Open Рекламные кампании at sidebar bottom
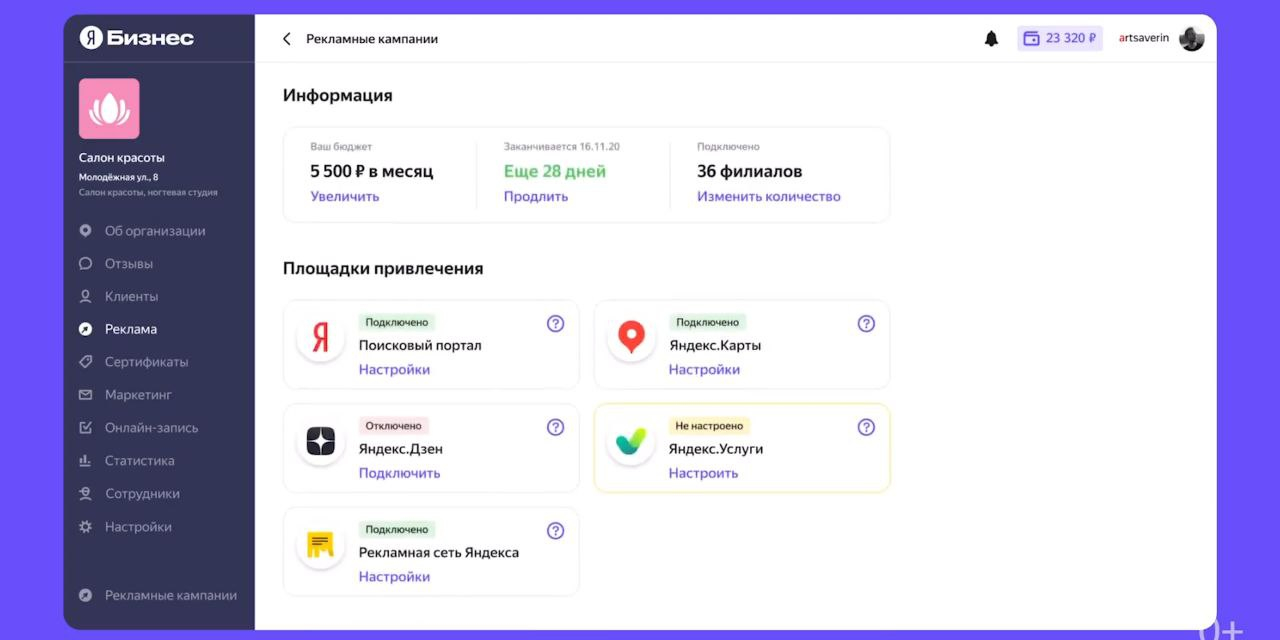Image resolution: width=1280 pixels, height=640 pixels. [170, 595]
